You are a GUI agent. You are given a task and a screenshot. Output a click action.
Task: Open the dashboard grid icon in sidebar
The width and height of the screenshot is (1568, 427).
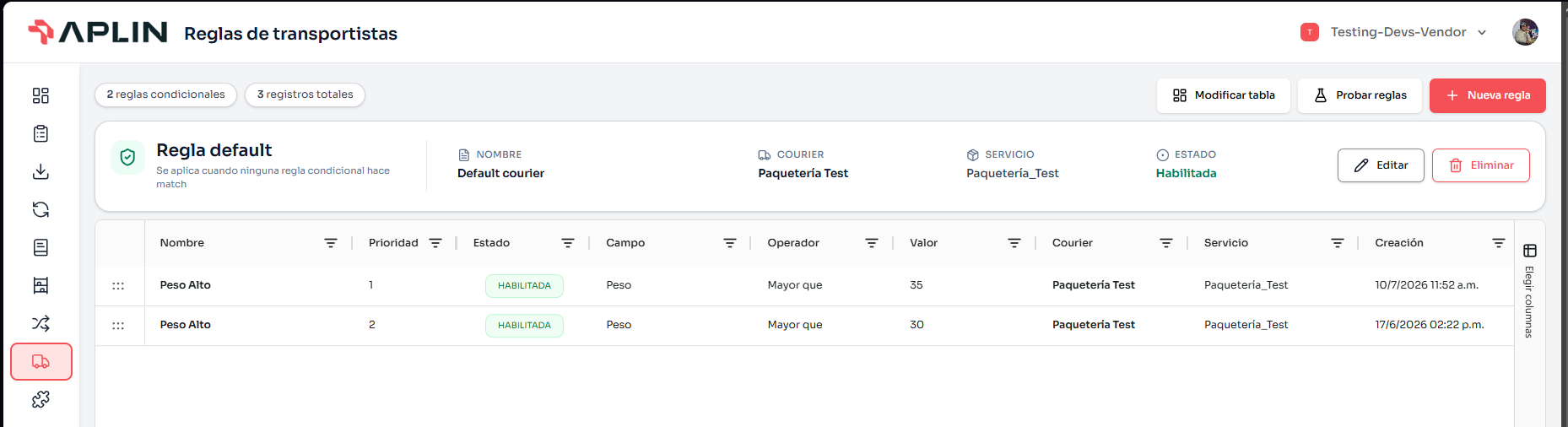pyautogui.click(x=41, y=95)
